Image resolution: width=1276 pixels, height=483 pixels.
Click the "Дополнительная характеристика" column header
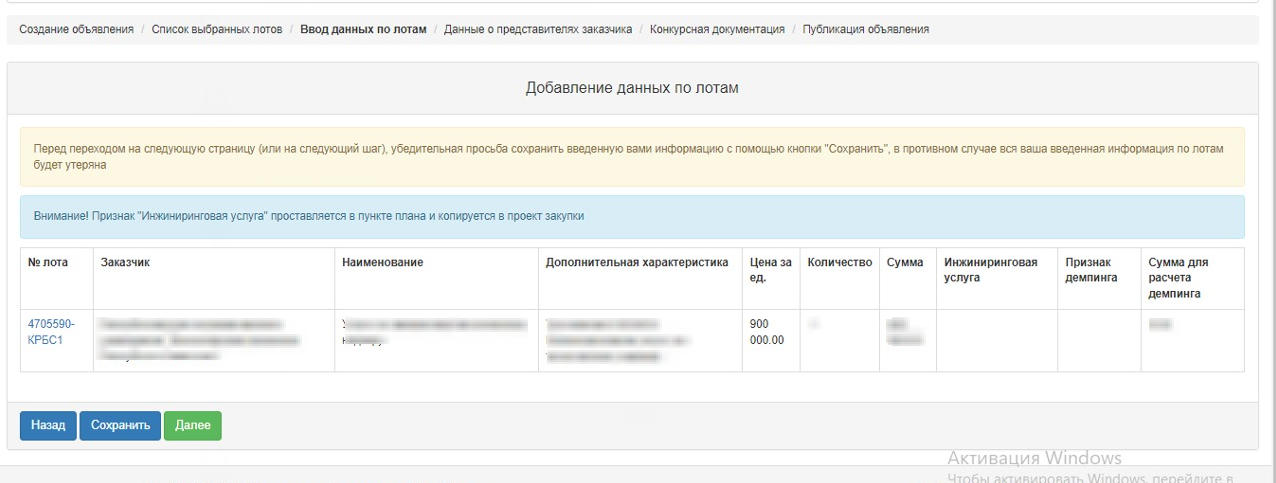(x=637, y=263)
